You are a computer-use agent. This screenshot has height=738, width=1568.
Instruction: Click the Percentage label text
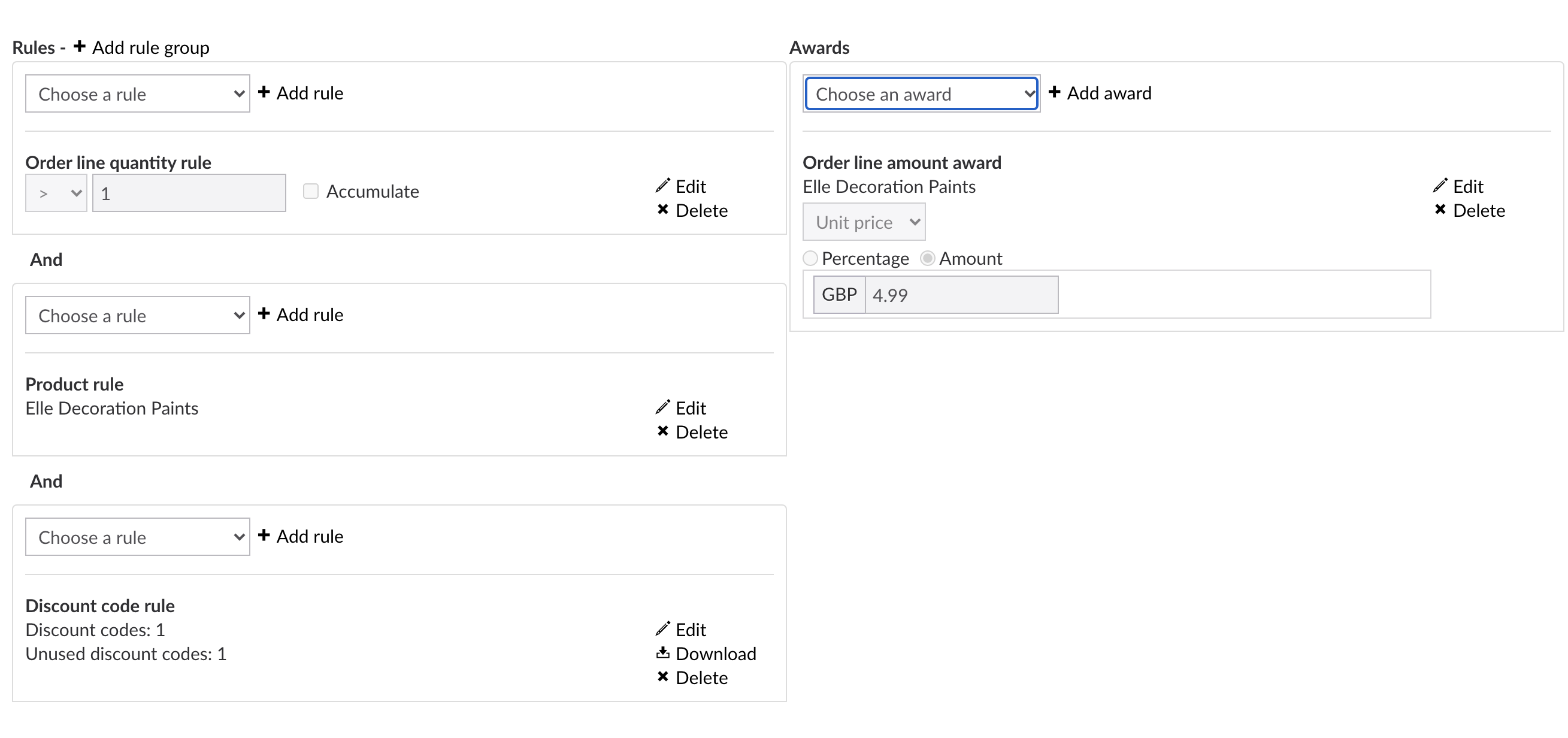point(865,258)
